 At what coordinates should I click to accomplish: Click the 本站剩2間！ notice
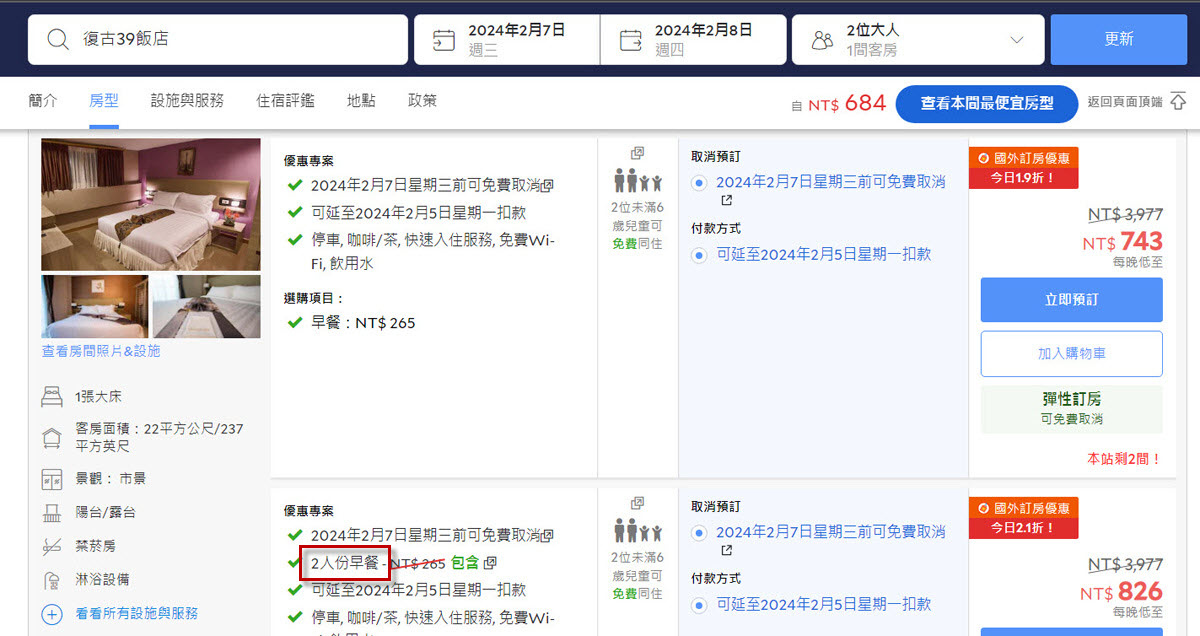1124,459
